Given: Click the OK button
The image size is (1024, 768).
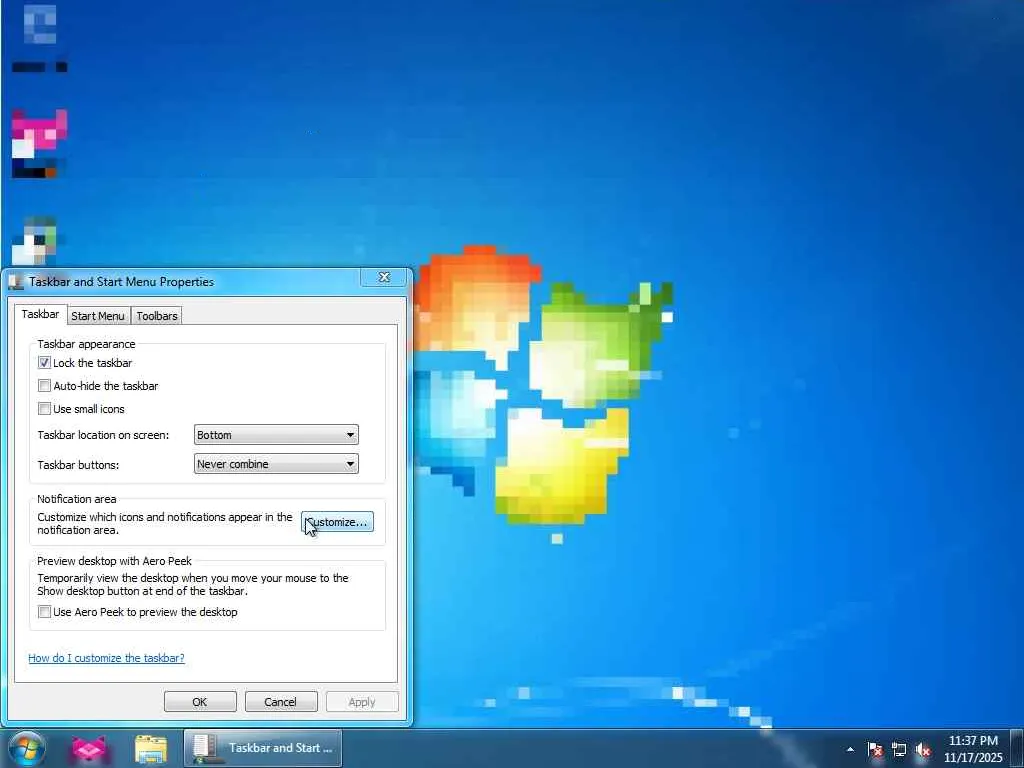Looking at the screenshot, I should [x=200, y=702].
